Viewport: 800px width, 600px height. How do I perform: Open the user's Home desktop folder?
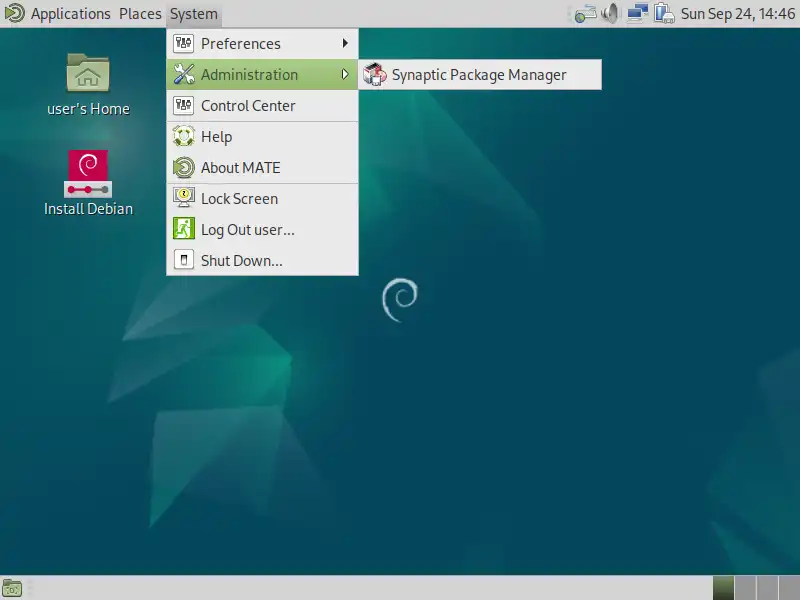pos(88,84)
